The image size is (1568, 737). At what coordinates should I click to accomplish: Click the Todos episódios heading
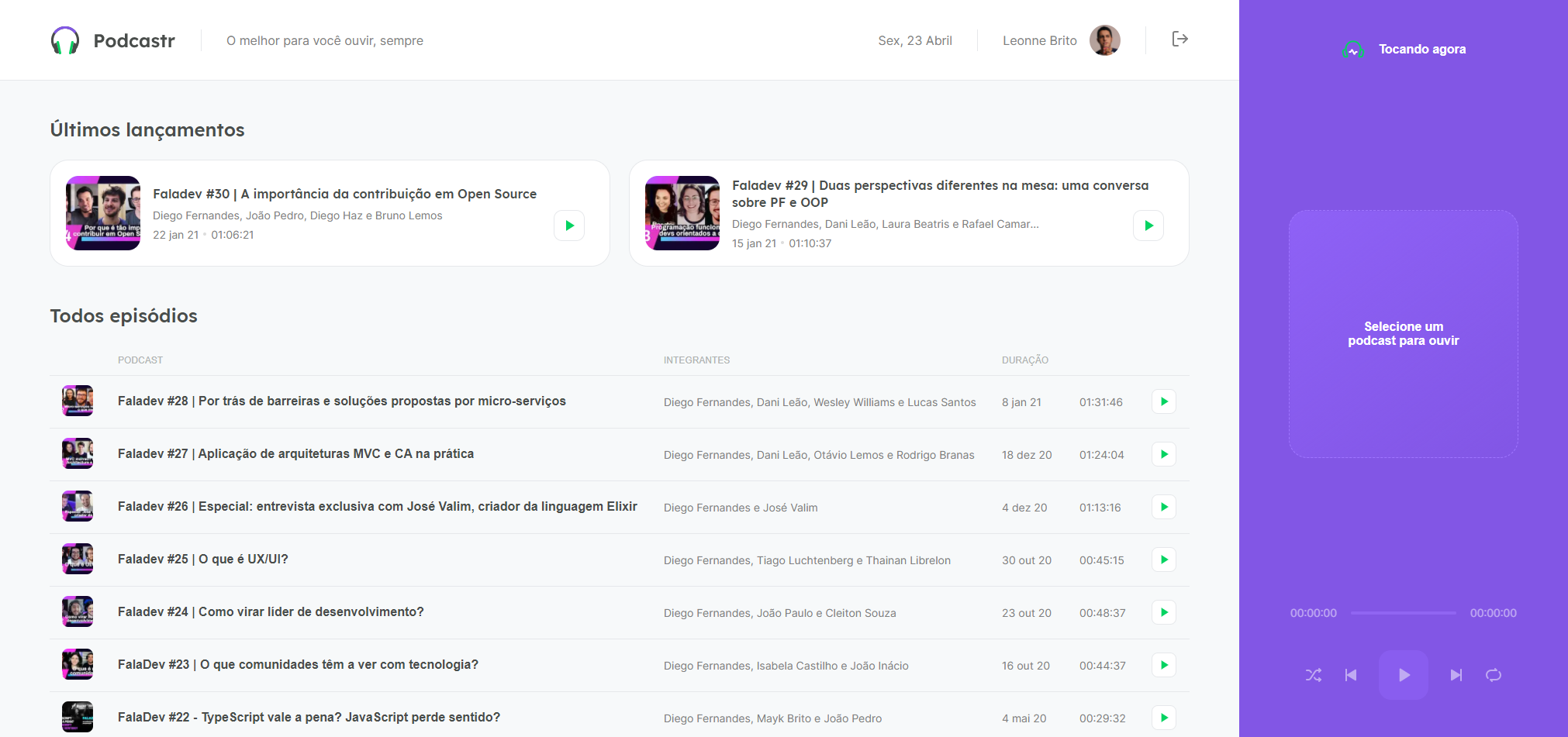pos(124,315)
